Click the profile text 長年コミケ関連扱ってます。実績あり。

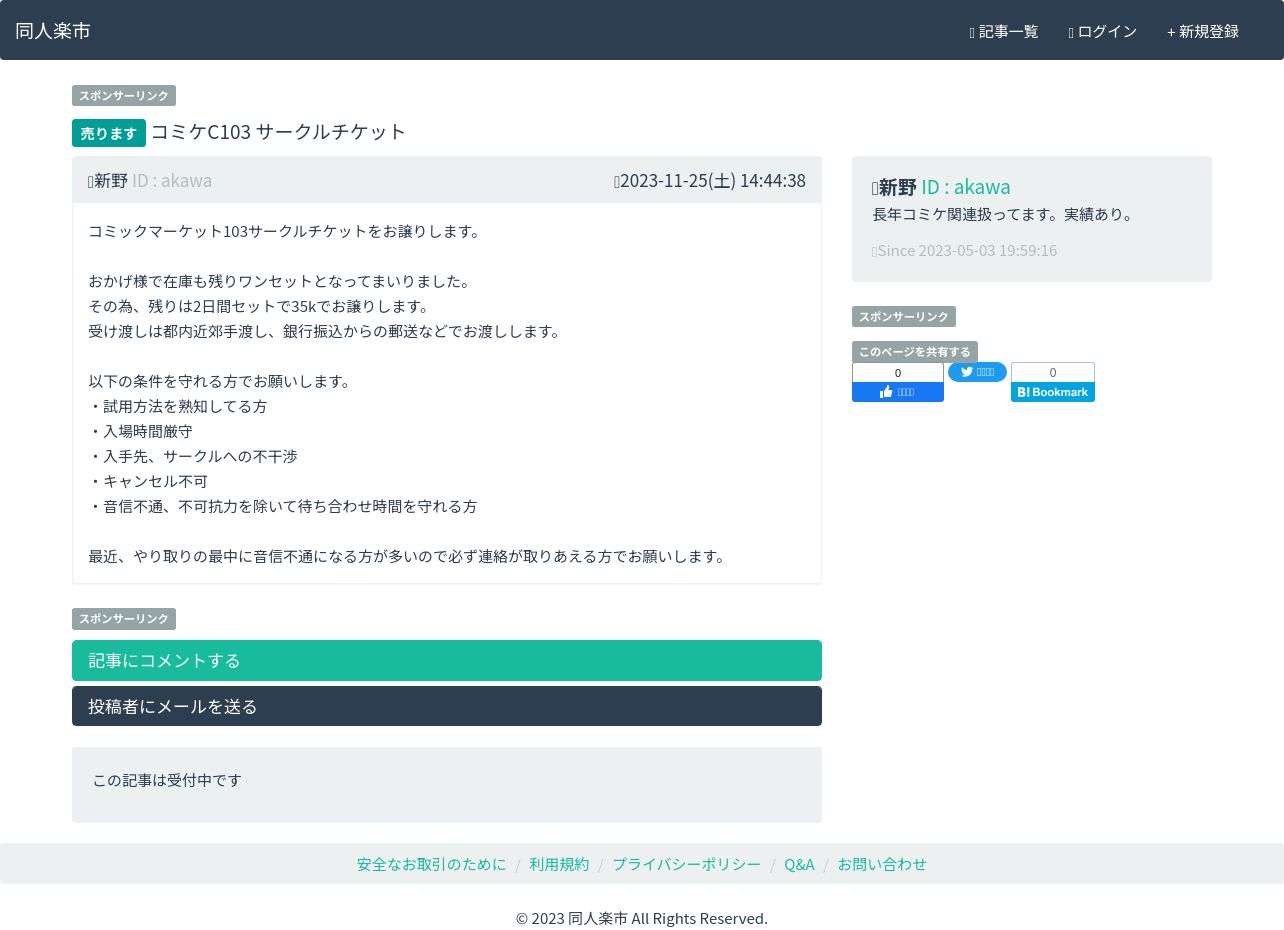[x=1003, y=214]
